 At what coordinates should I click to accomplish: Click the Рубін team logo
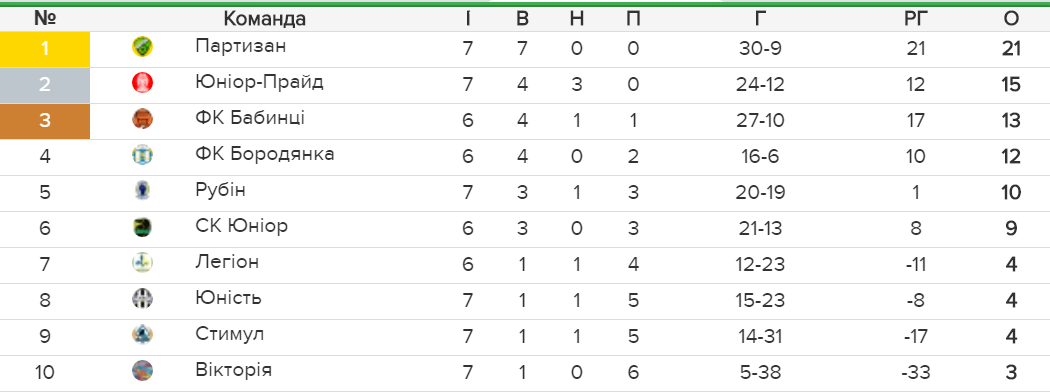point(143,191)
